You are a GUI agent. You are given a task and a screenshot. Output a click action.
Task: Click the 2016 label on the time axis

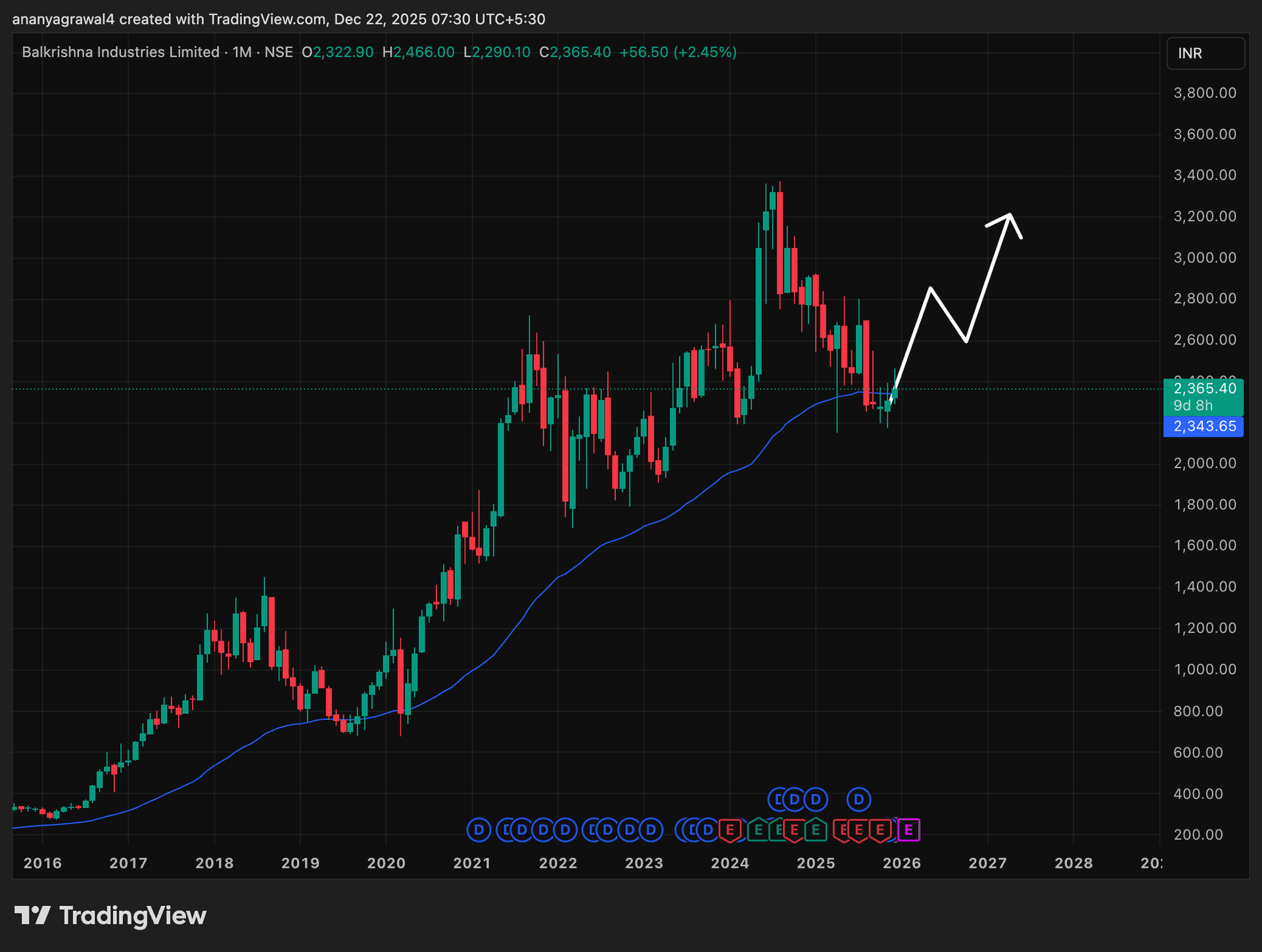point(43,863)
